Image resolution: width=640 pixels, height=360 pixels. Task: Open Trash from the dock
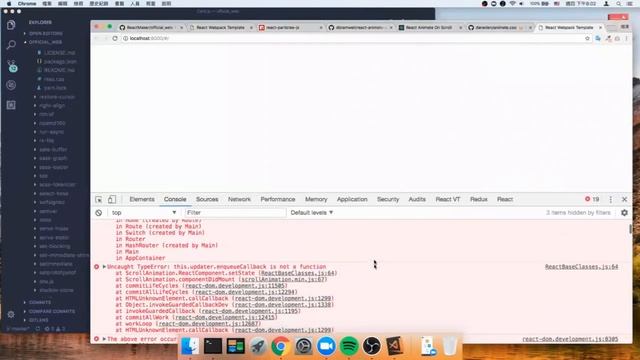(450, 346)
